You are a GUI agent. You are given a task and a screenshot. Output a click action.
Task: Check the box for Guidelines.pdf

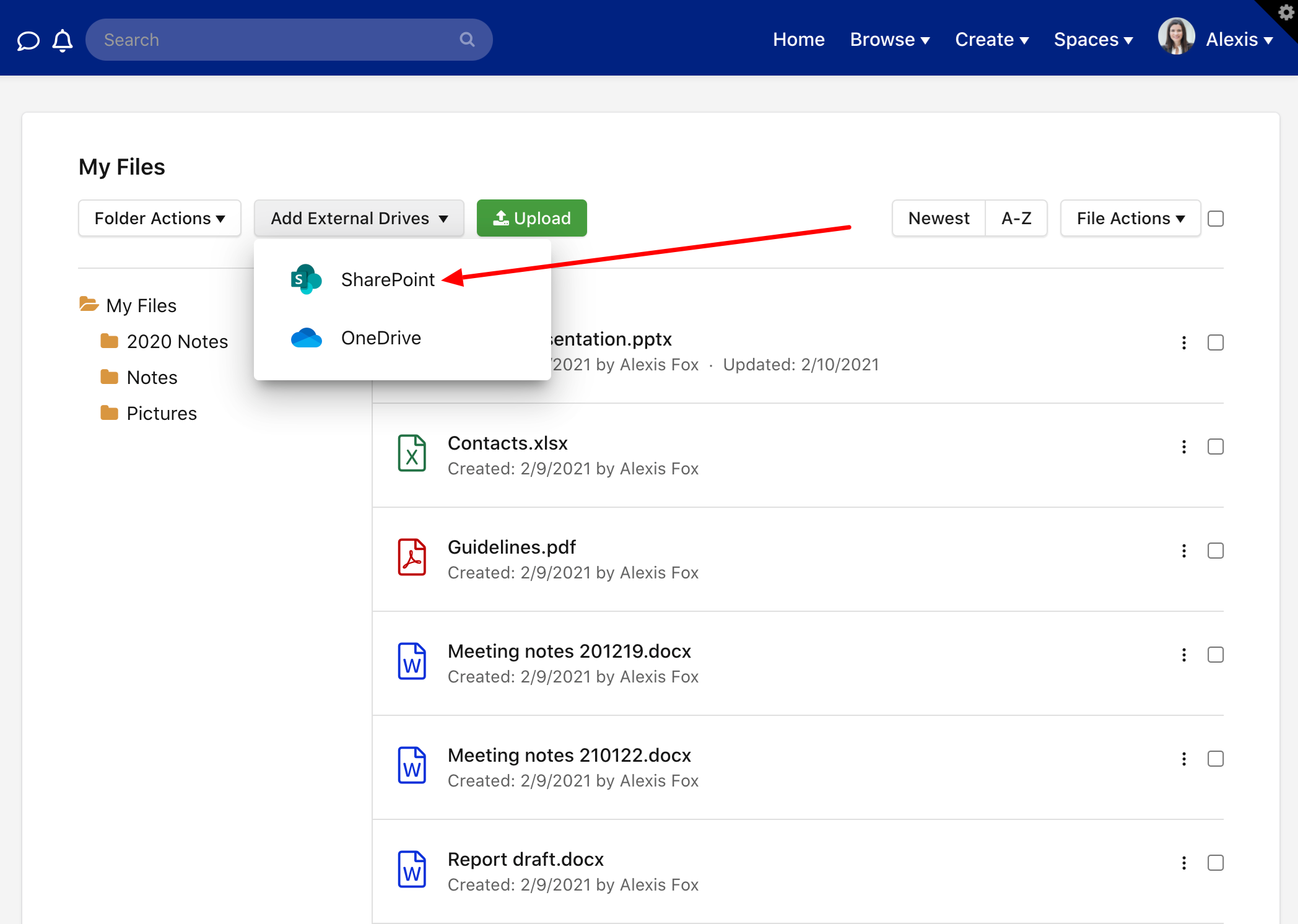(1216, 551)
